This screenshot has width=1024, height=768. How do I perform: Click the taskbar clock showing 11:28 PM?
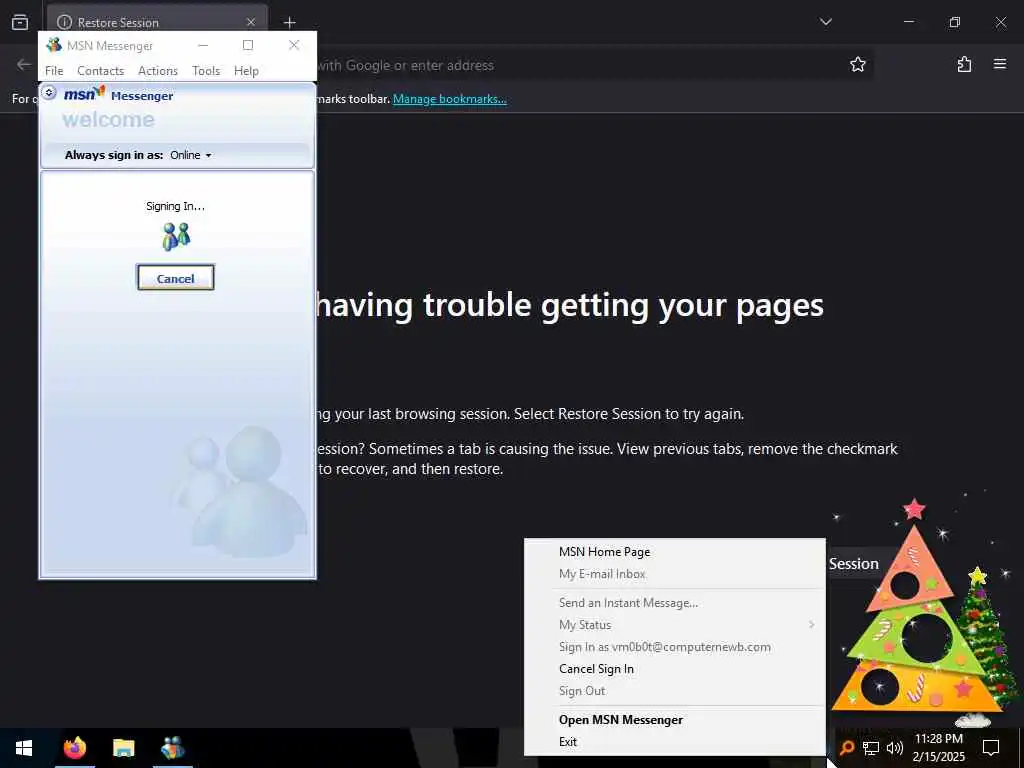click(x=938, y=748)
